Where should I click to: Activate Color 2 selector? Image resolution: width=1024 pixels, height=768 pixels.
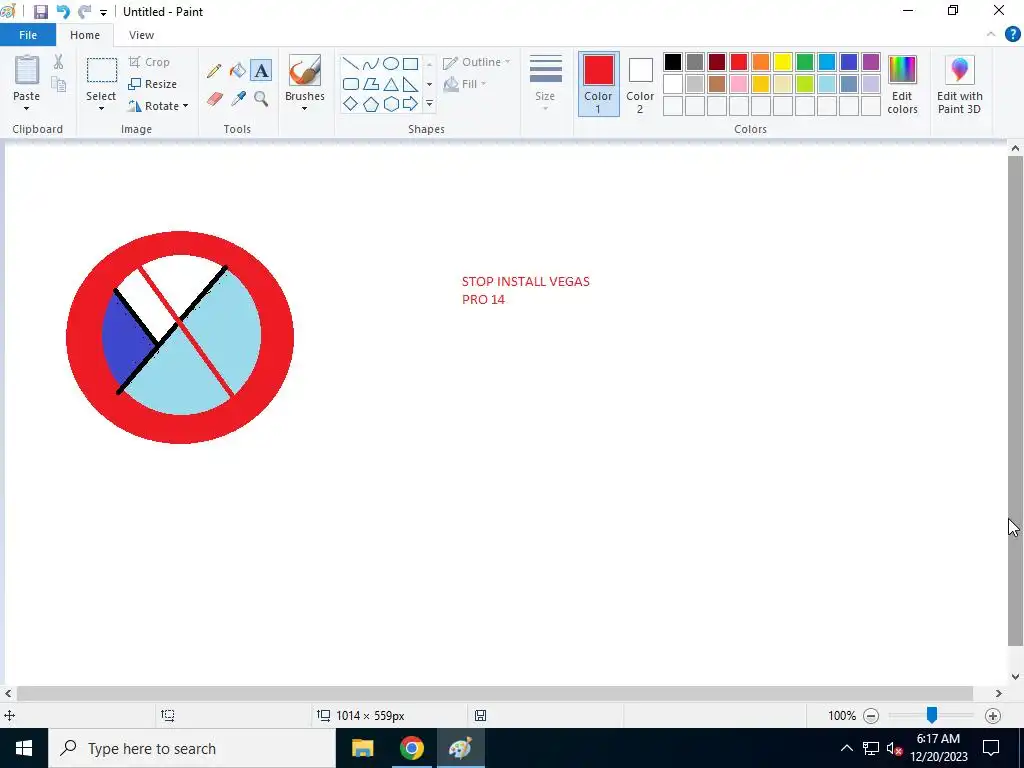click(x=640, y=84)
